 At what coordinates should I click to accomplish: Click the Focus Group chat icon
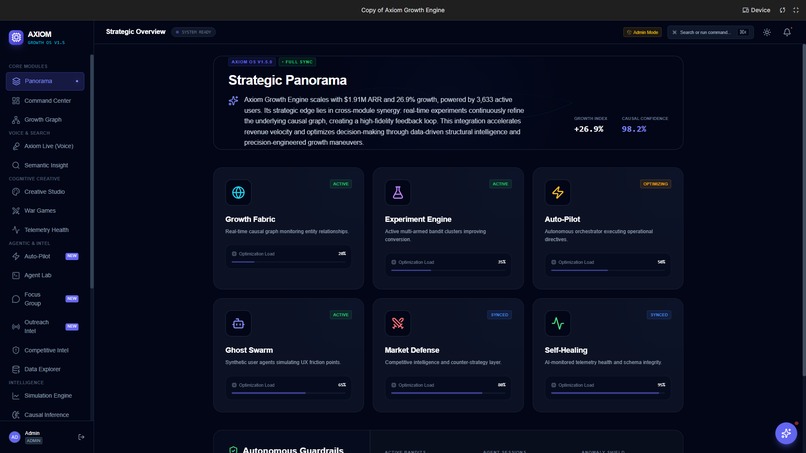pos(16,299)
